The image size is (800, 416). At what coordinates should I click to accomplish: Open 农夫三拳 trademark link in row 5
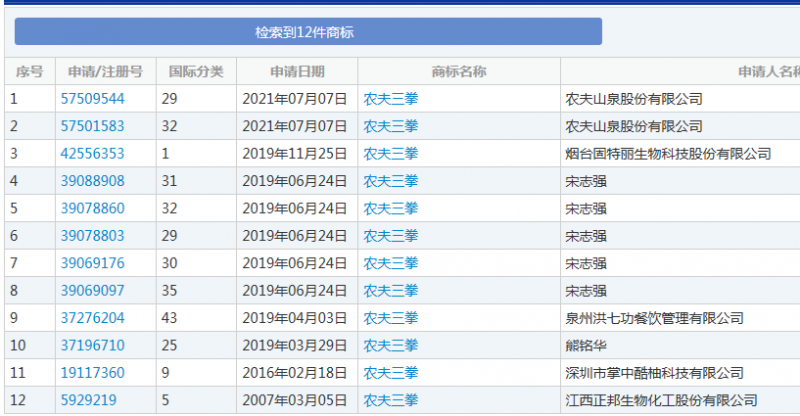pos(391,208)
